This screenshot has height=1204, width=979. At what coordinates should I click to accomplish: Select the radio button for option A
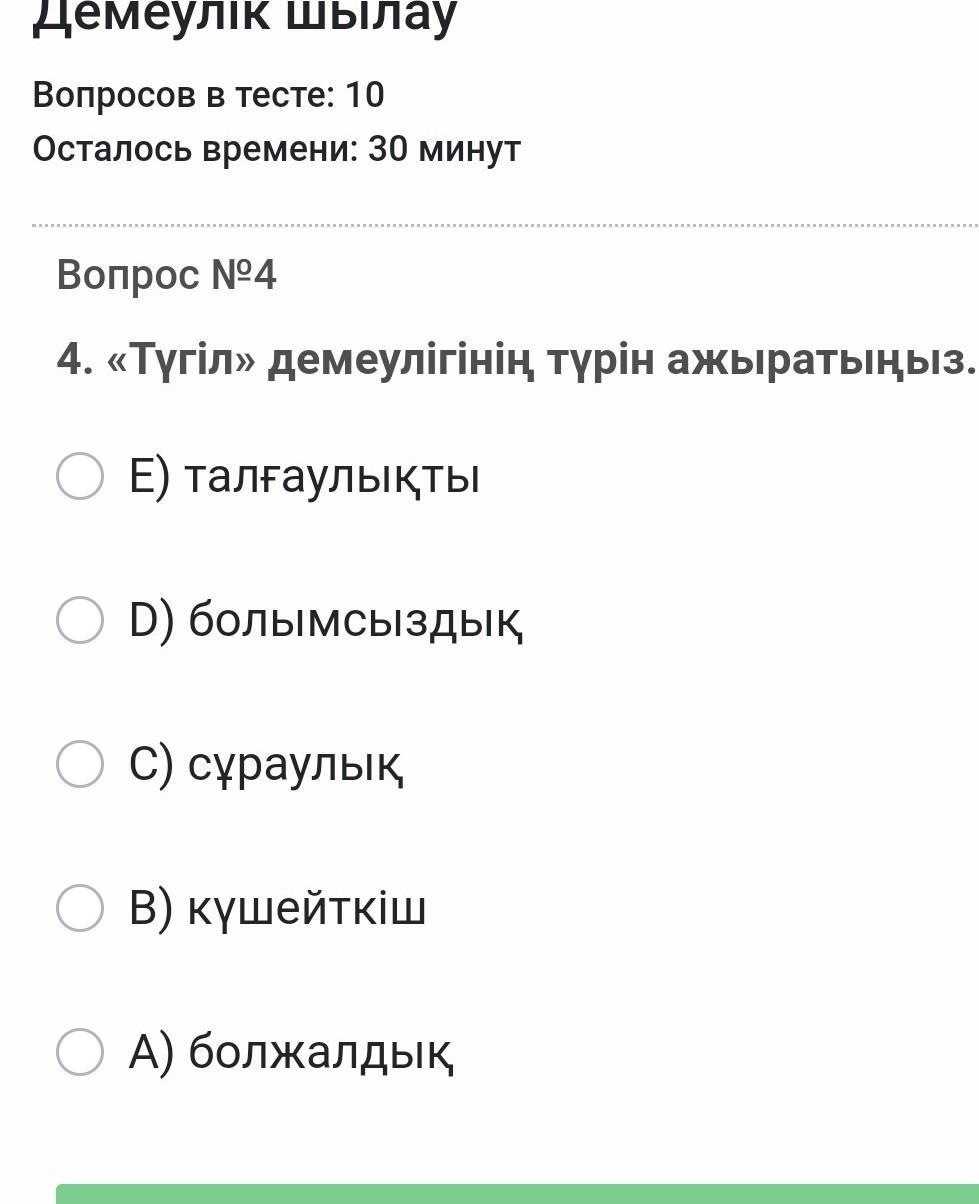point(80,1052)
